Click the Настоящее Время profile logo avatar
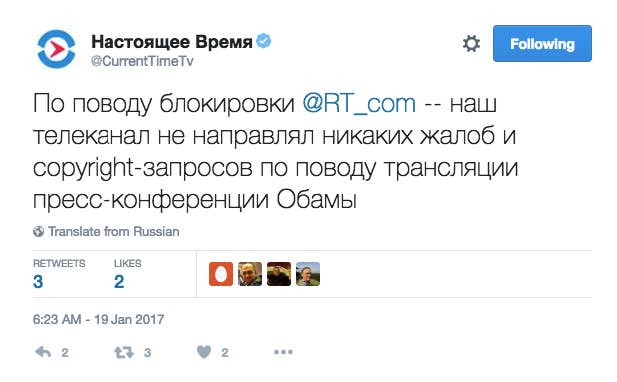617x382 pixels. coord(56,49)
